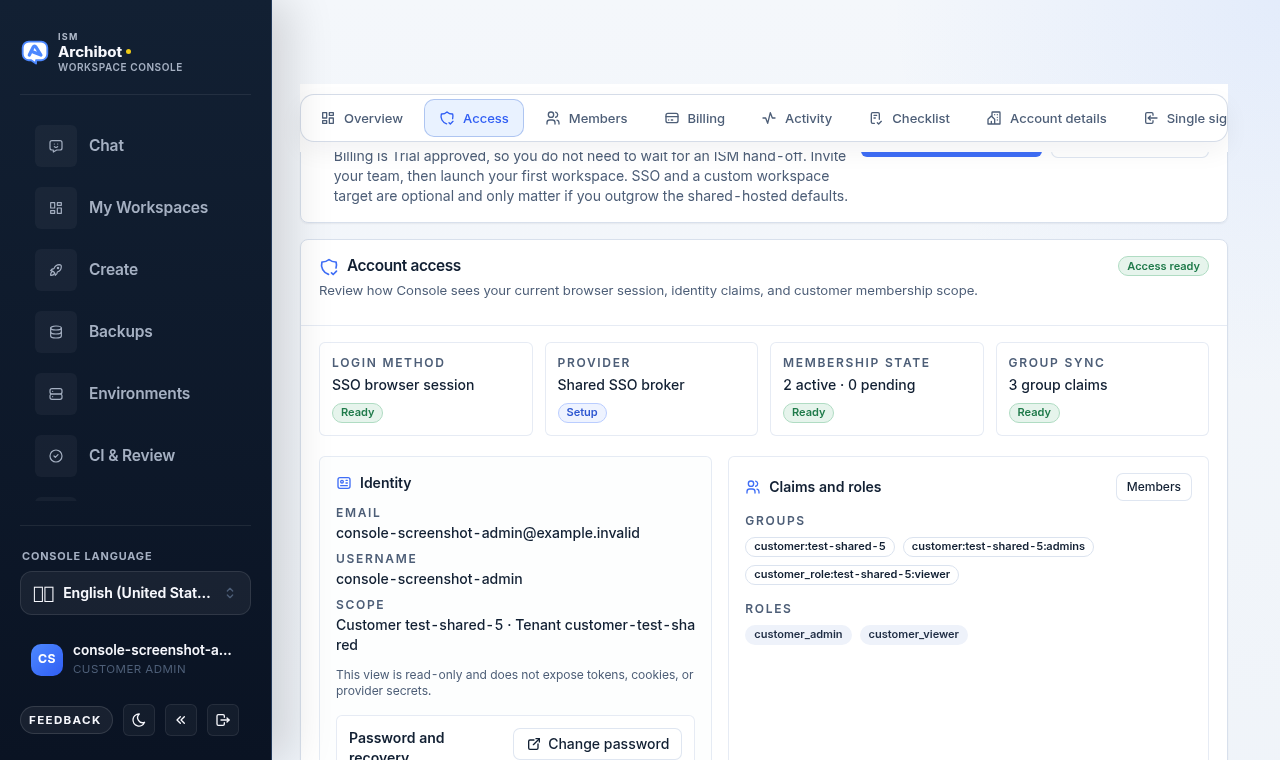Open the Account details tab

[x=1047, y=118]
